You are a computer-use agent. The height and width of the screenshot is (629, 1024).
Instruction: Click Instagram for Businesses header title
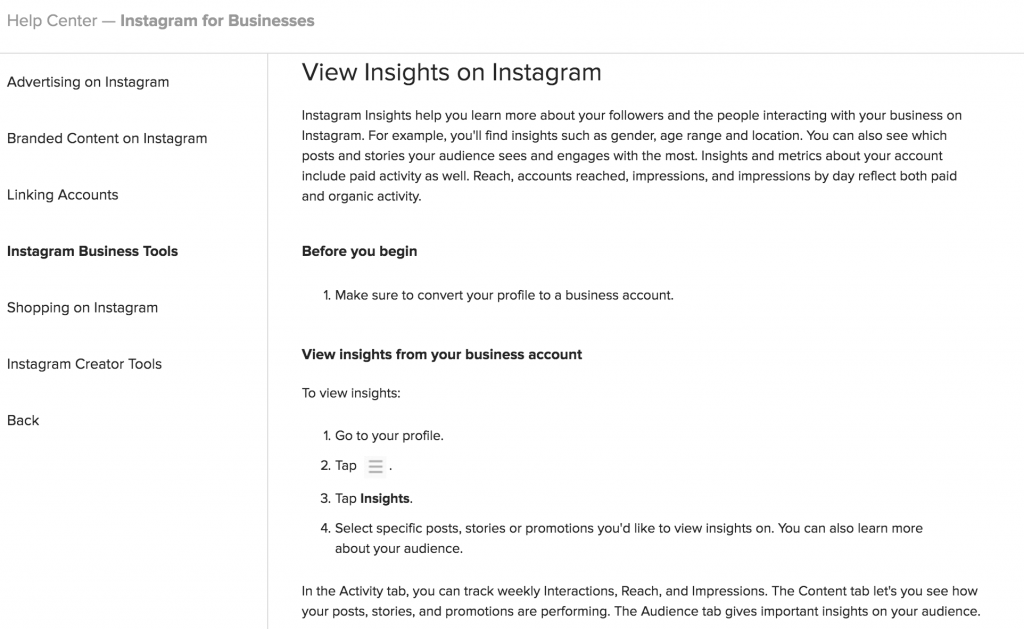tap(217, 21)
